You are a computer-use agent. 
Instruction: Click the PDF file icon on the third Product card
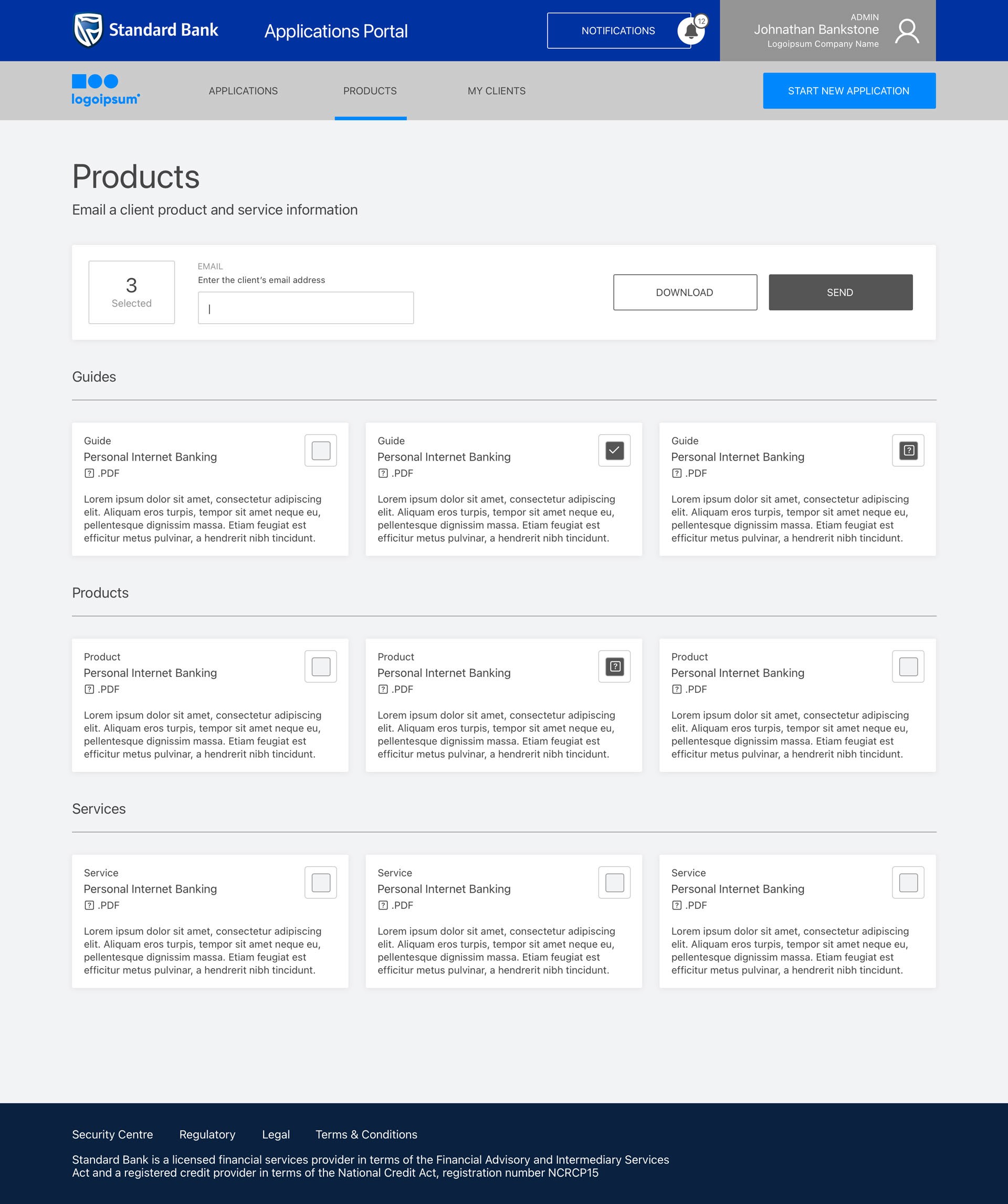click(677, 689)
